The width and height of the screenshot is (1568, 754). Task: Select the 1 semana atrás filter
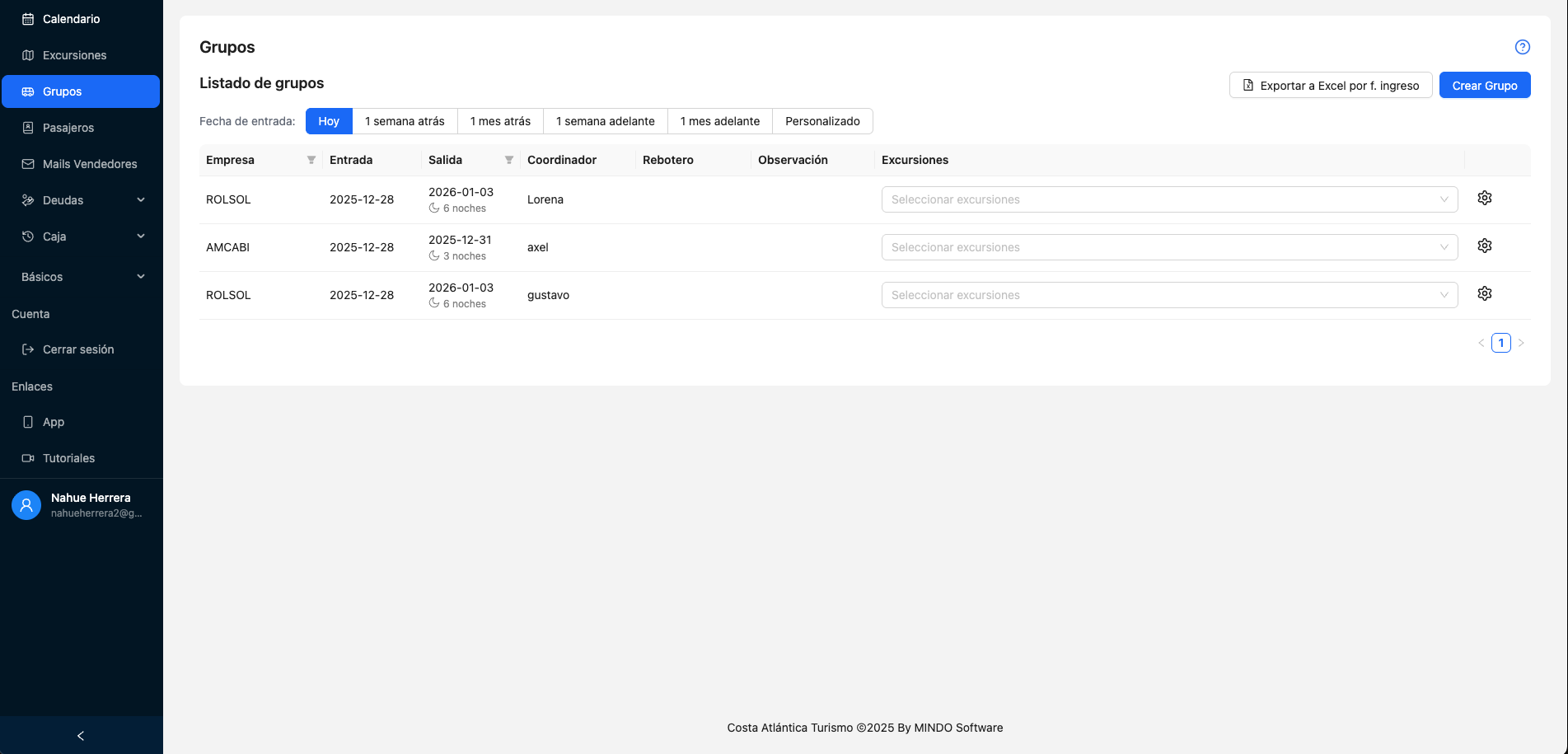click(405, 121)
